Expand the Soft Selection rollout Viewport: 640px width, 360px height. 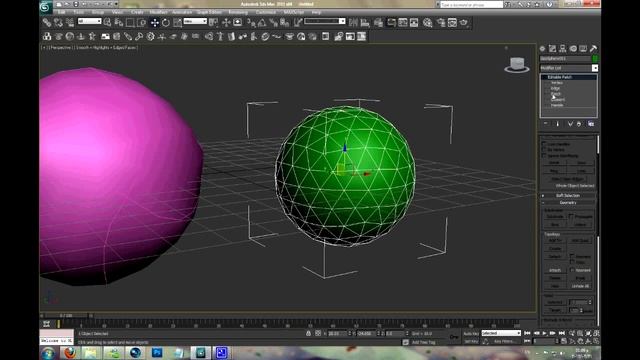coord(568,196)
